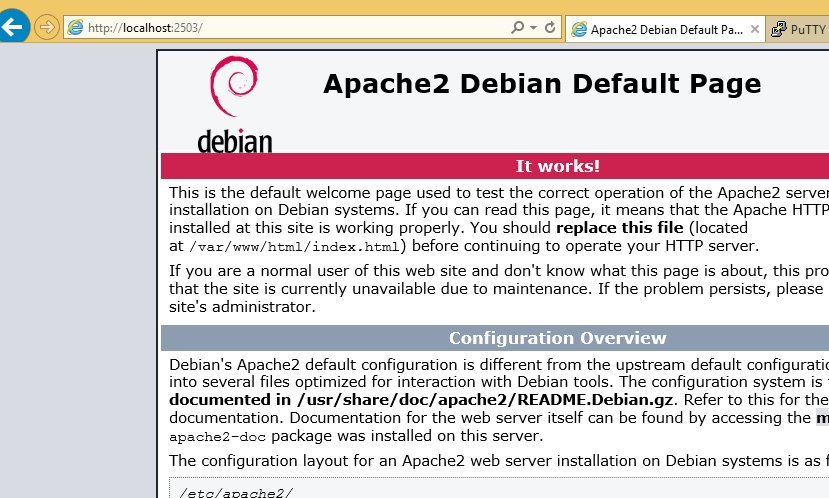Click the IE favicon on Apache2 tab
Screen dimensions: 829x498
pyautogui.click(x=579, y=29)
